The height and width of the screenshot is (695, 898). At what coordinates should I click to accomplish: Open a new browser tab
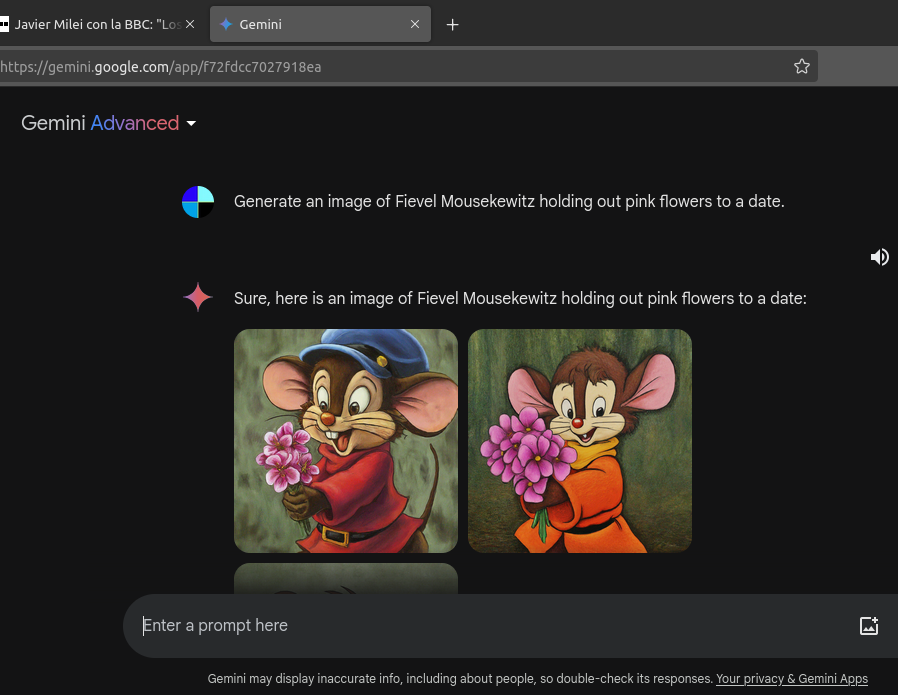coord(452,25)
